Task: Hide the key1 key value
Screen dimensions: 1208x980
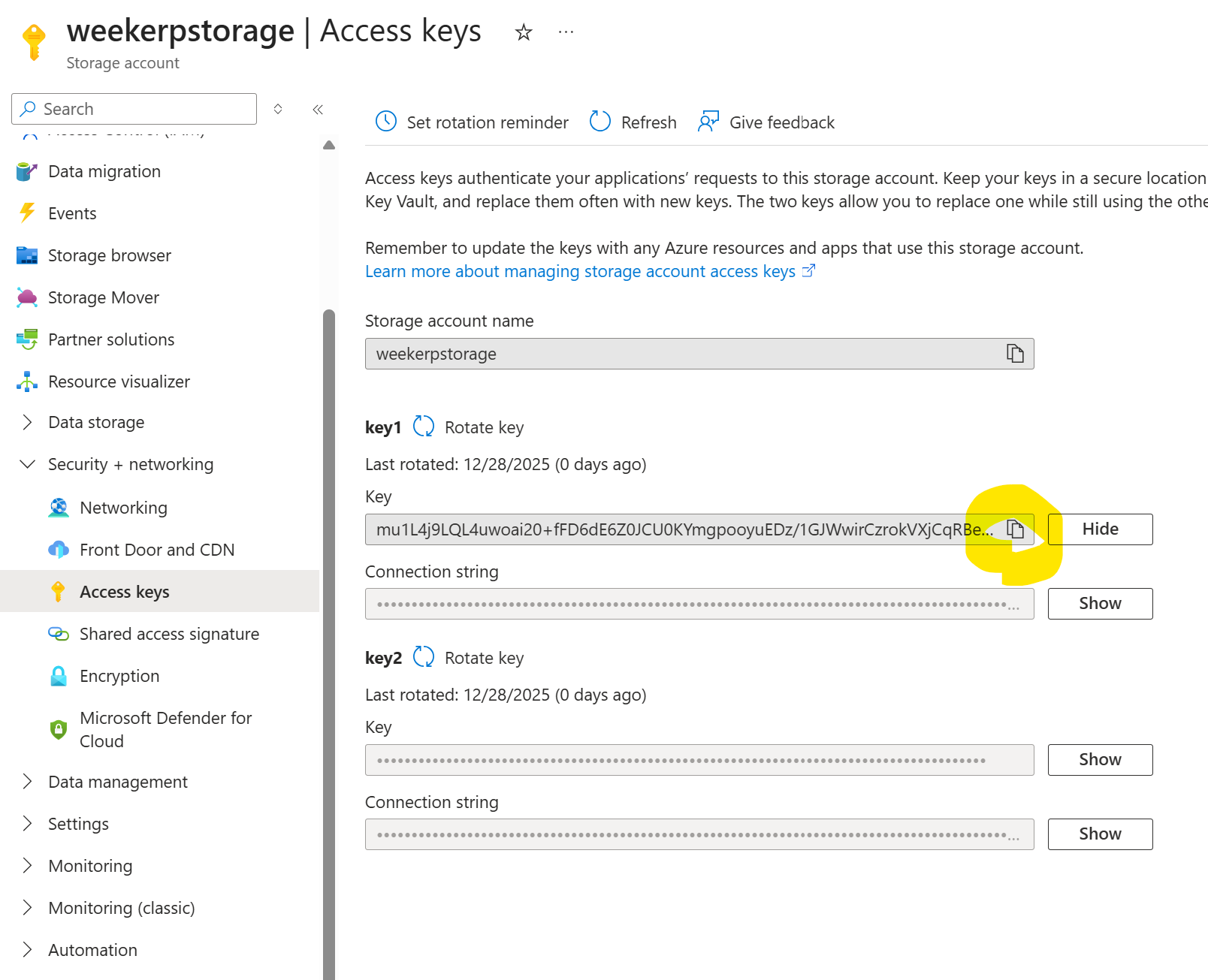Action: [1100, 529]
